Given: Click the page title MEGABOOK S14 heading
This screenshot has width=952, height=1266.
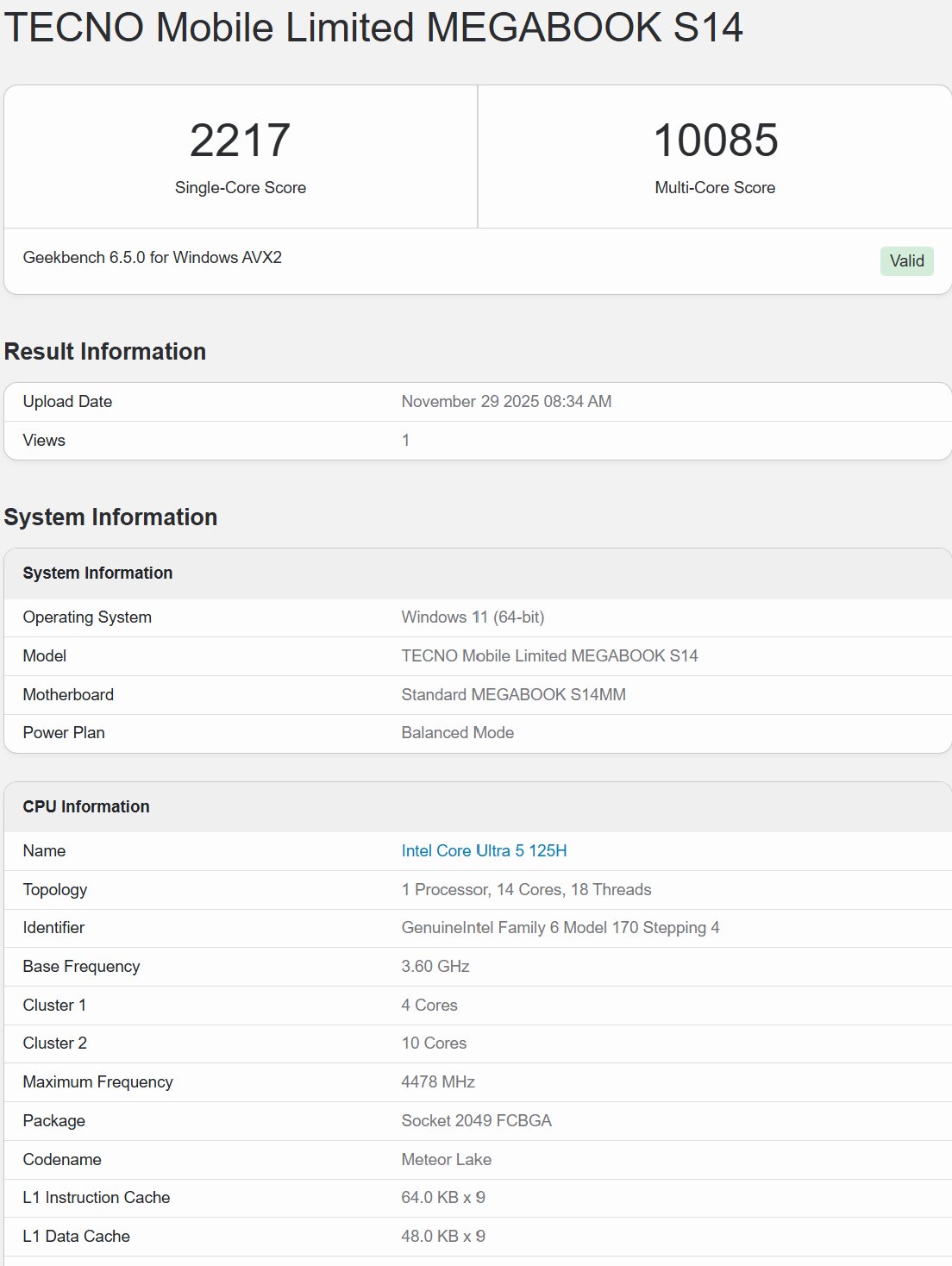Looking at the screenshot, I should click(373, 28).
